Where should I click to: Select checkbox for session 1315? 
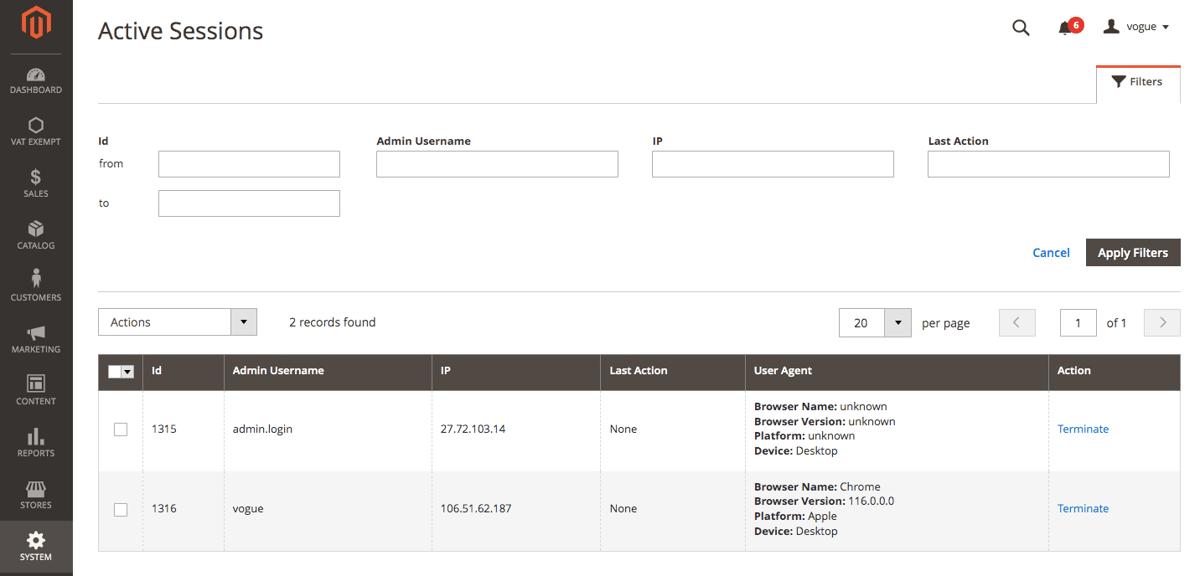click(121, 430)
